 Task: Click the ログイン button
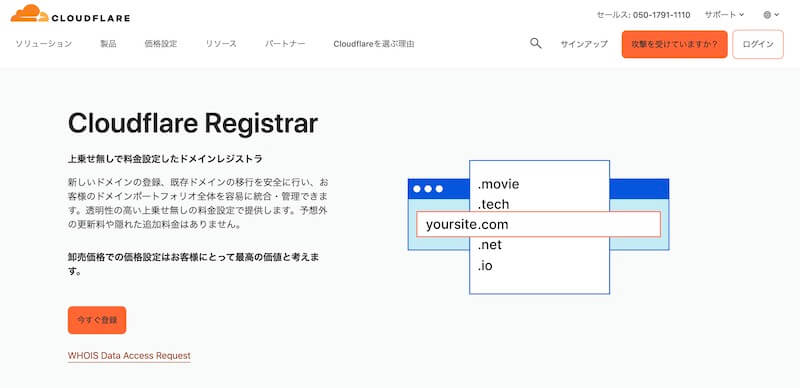point(758,44)
